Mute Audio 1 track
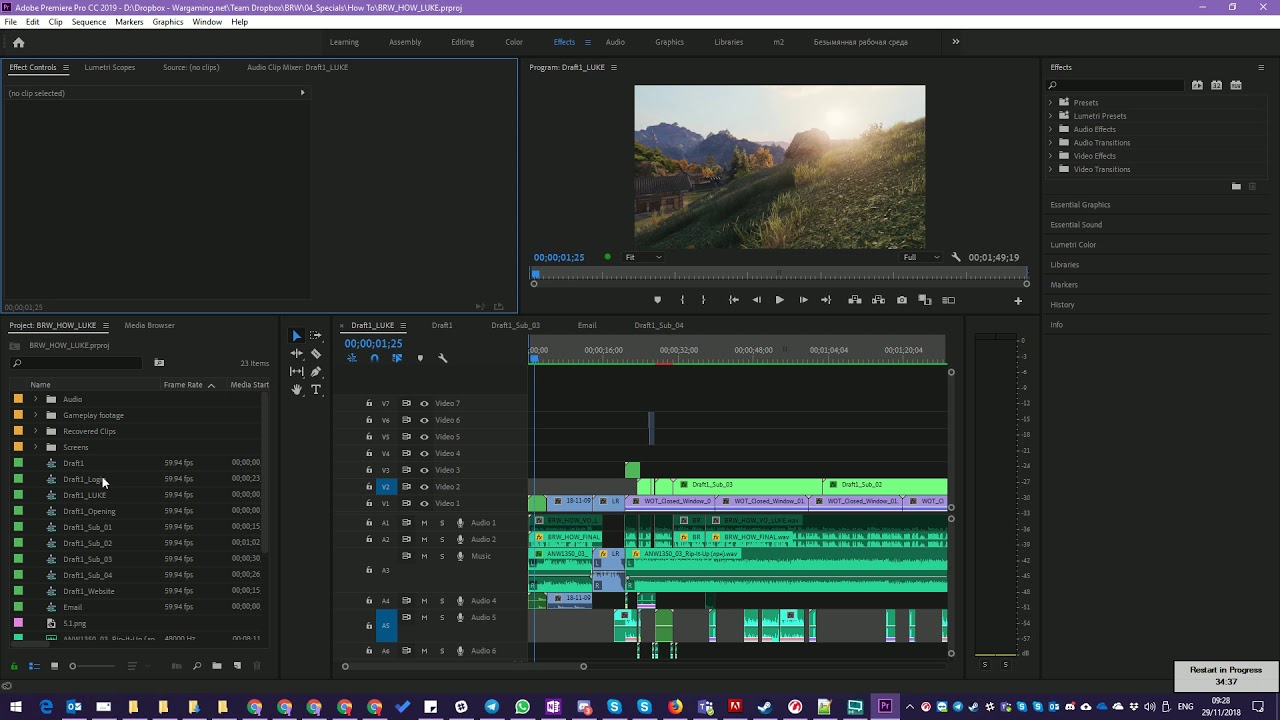The width and height of the screenshot is (1280, 720). click(424, 523)
